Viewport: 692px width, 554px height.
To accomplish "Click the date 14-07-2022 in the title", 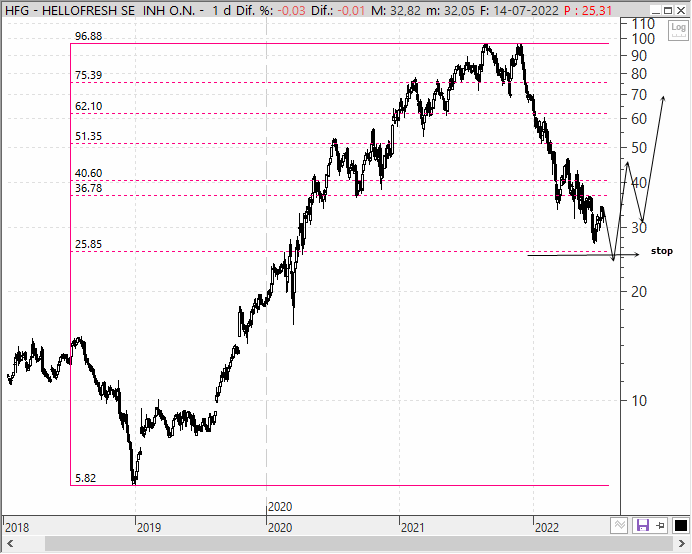I will (525, 10).
